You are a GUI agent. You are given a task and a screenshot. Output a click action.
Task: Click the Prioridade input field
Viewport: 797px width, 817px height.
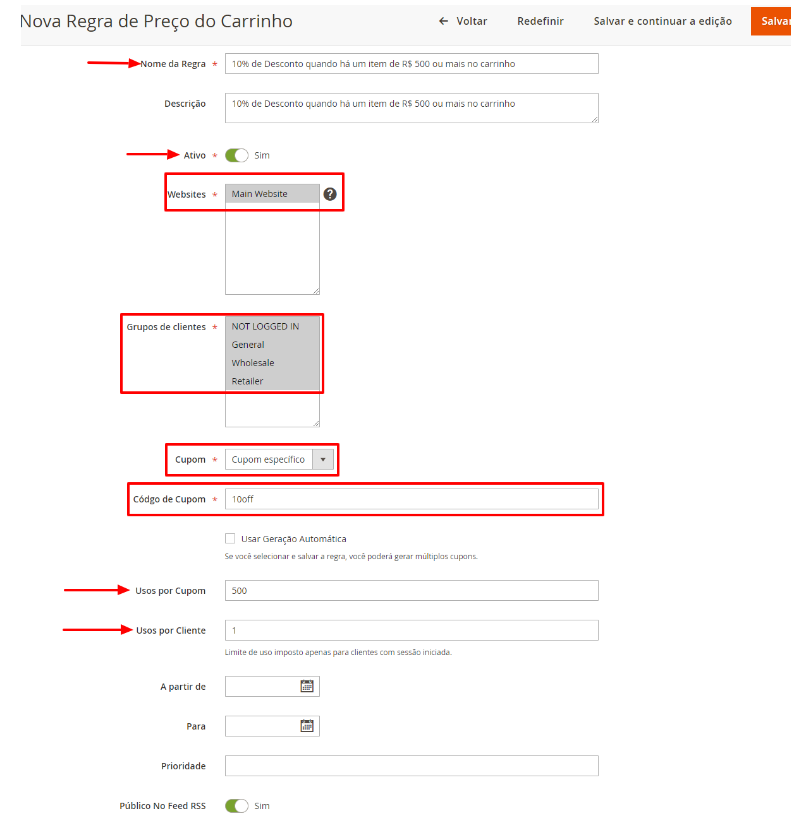click(411, 766)
